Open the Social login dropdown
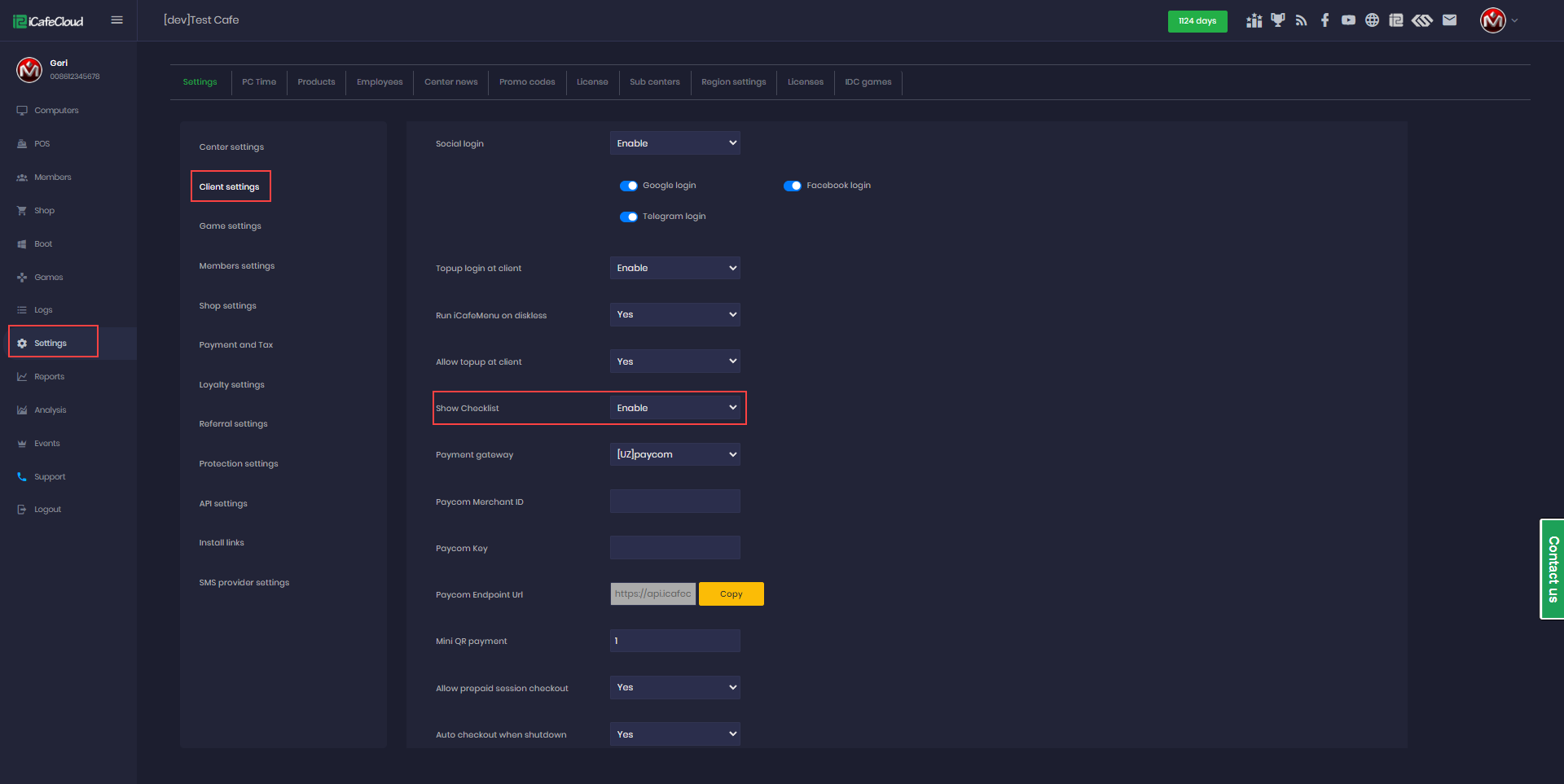 click(x=674, y=143)
